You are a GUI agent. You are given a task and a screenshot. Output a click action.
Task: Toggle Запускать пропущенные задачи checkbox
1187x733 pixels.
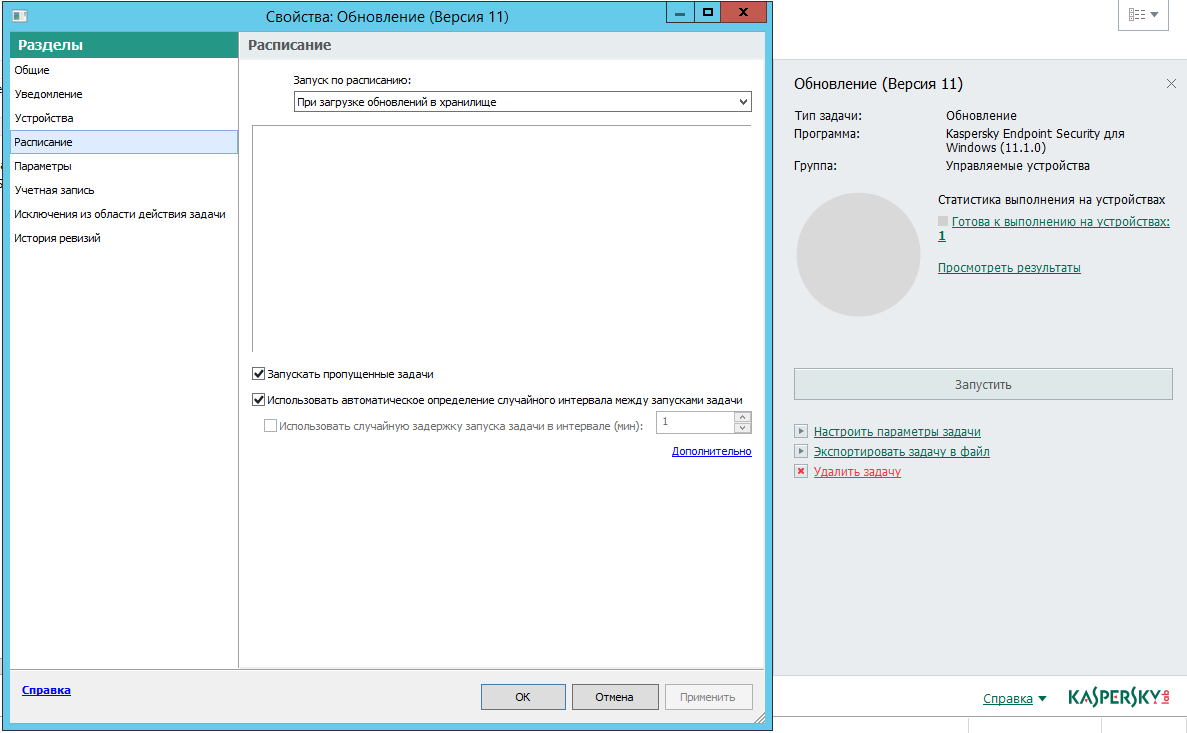pyautogui.click(x=258, y=373)
